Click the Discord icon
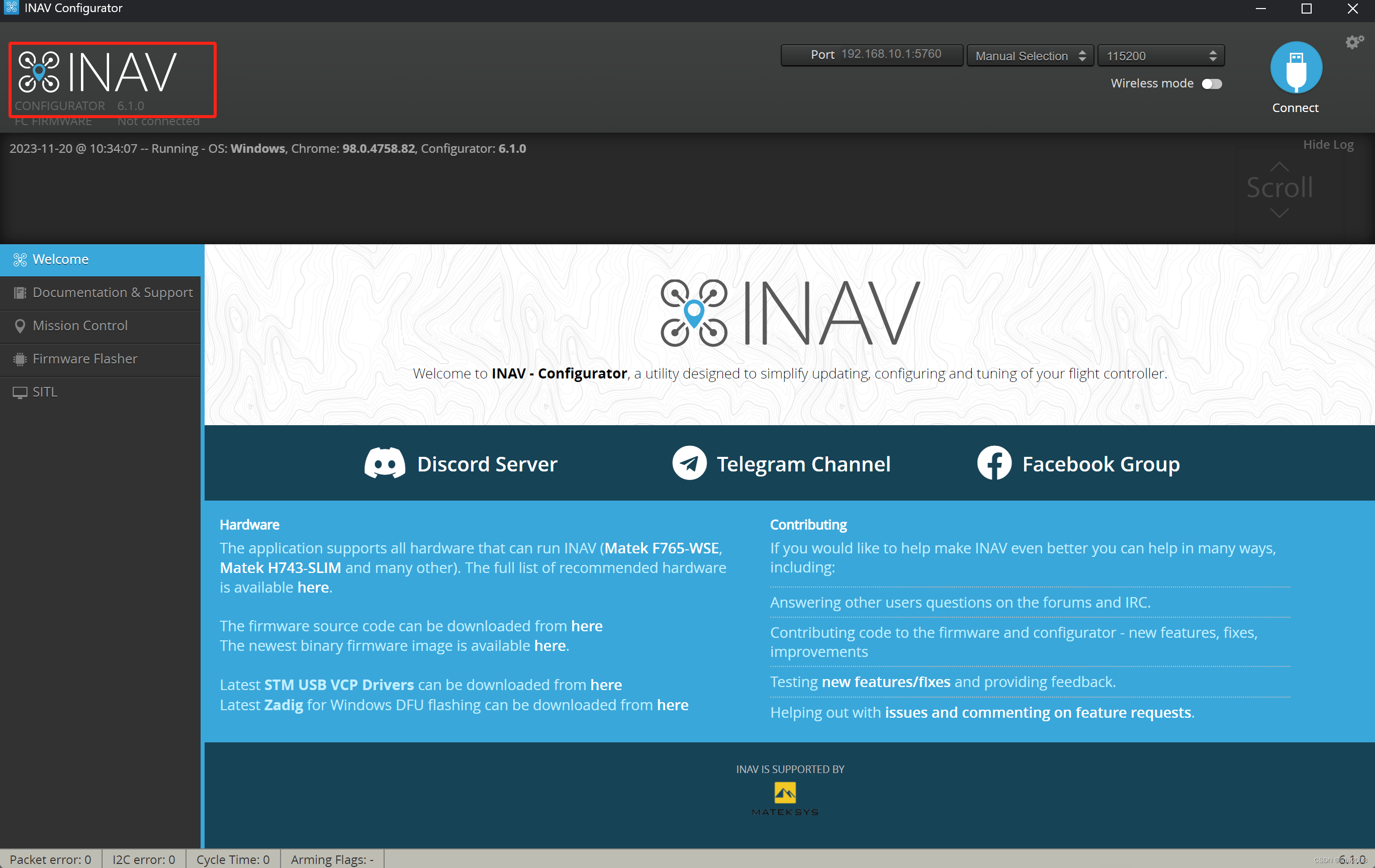This screenshot has height=868, width=1375. (x=384, y=463)
